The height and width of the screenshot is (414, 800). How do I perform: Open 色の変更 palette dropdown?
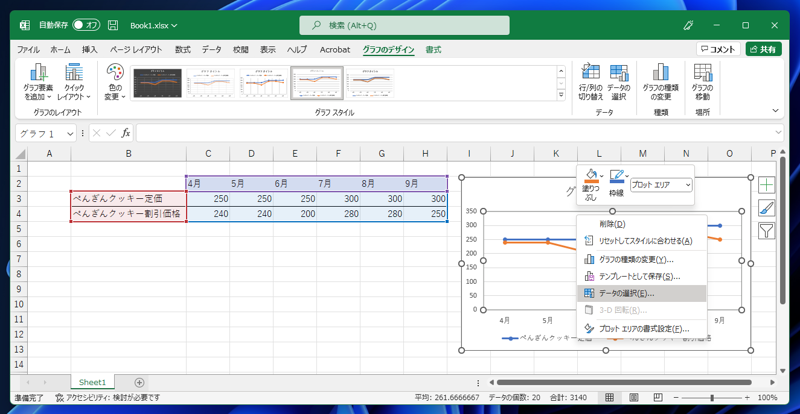click(x=115, y=82)
